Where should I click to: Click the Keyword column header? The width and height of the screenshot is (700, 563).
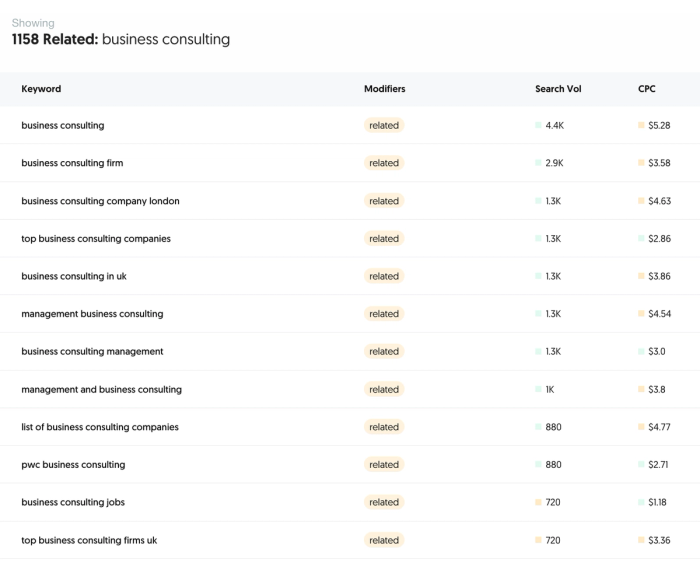pos(41,89)
